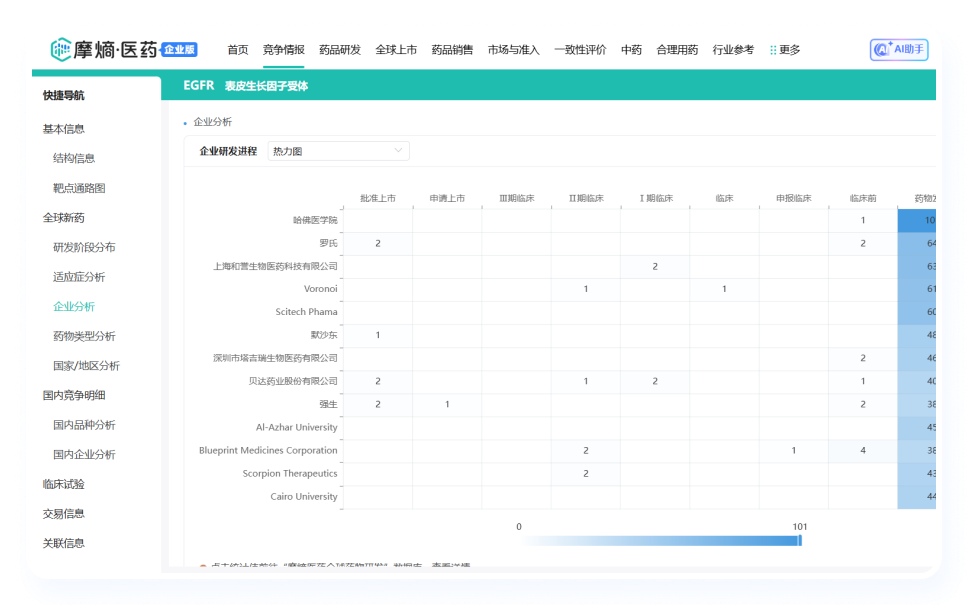Screen dimensions: 968x605
Task: Click the I期临床 column header
Action: click(656, 198)
